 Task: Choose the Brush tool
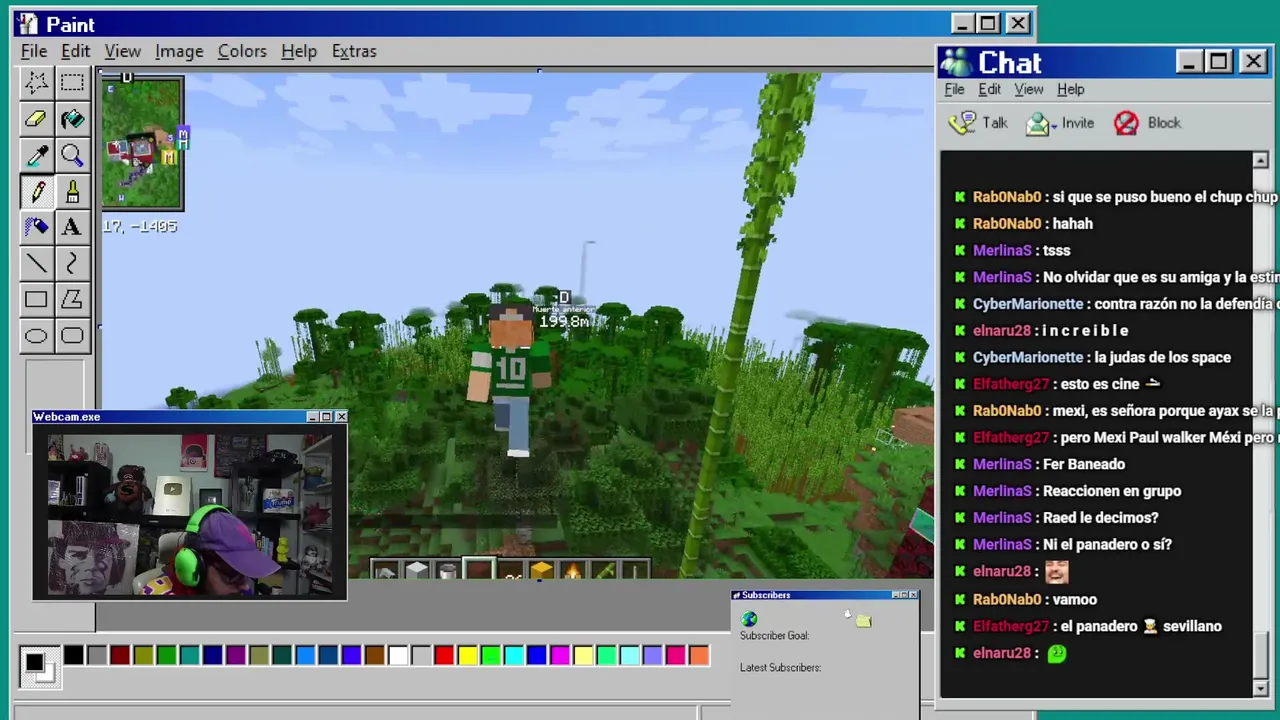tap(72, 191)
